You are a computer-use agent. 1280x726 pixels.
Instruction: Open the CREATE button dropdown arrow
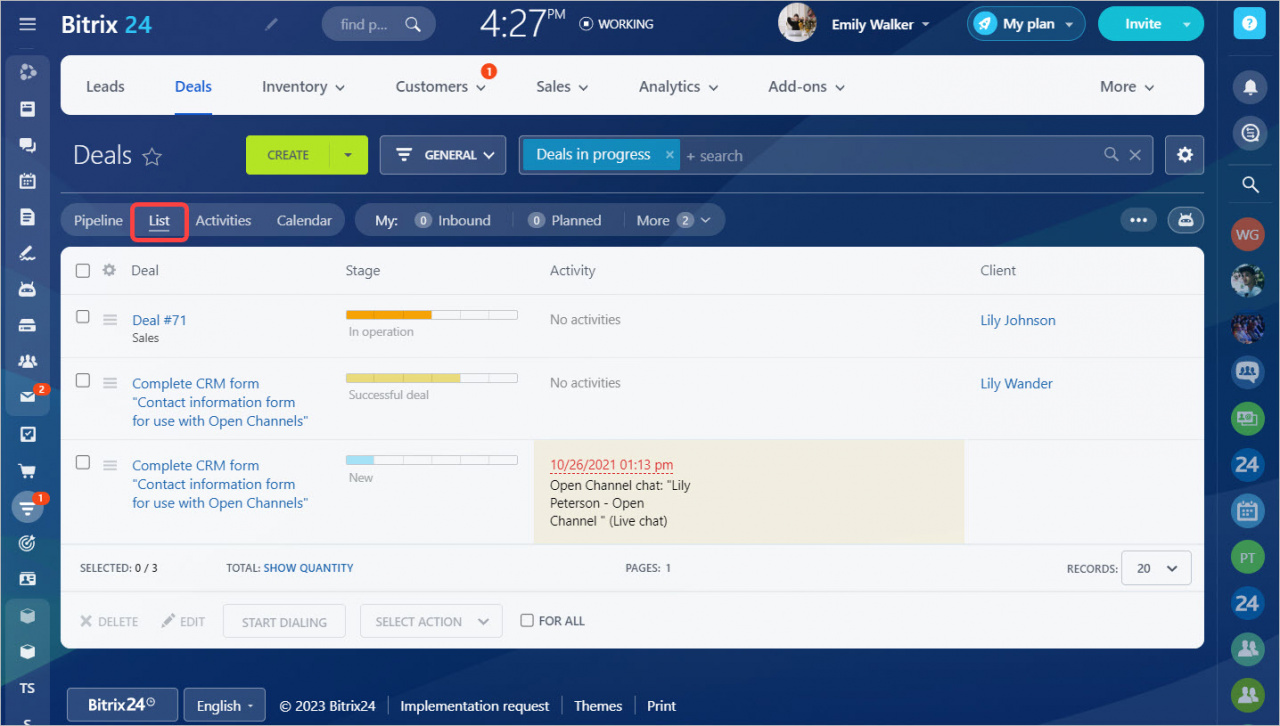pyautogui.click(x=348, y=155)
